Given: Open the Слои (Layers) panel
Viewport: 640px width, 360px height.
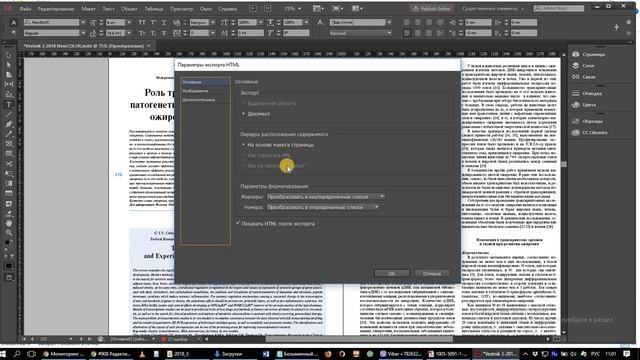Looking at the screenshot, I should click(x=583, y=66).
